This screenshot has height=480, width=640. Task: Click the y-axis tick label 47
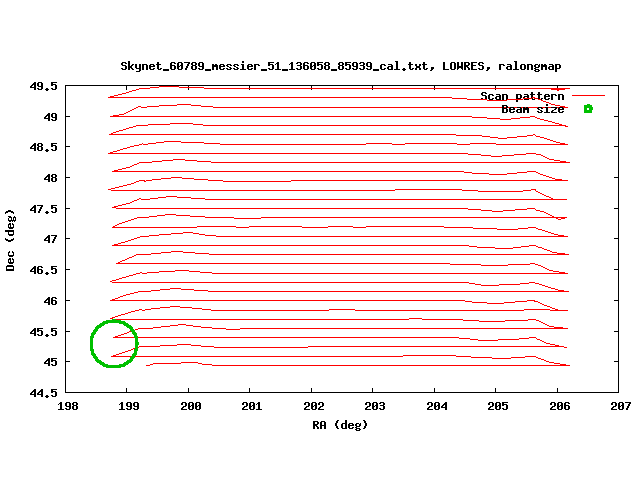coord(51,239)
